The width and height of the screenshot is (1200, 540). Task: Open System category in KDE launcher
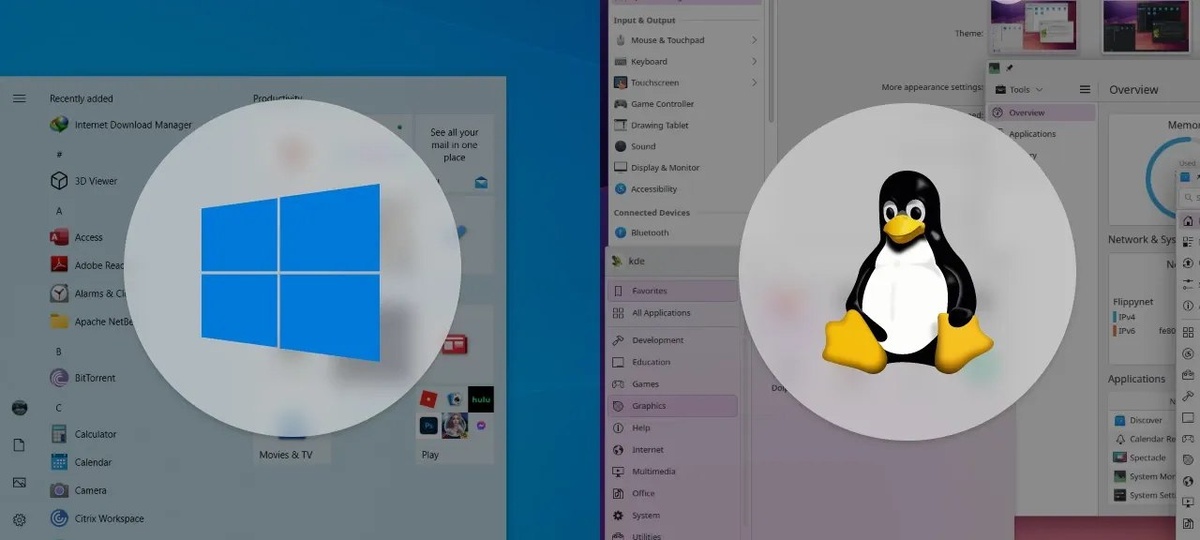point(672,516)
